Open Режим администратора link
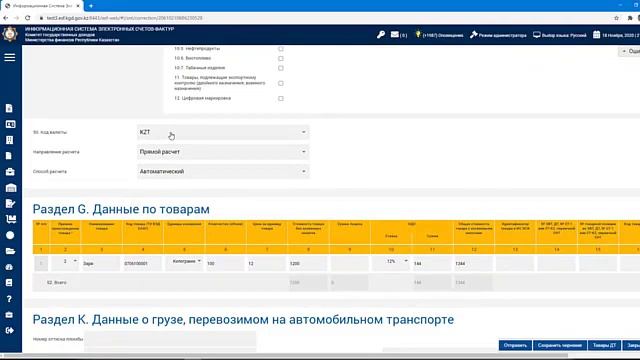Image resolution: width=640 pixels, height=360 pixels. click(x=502, y=36)
